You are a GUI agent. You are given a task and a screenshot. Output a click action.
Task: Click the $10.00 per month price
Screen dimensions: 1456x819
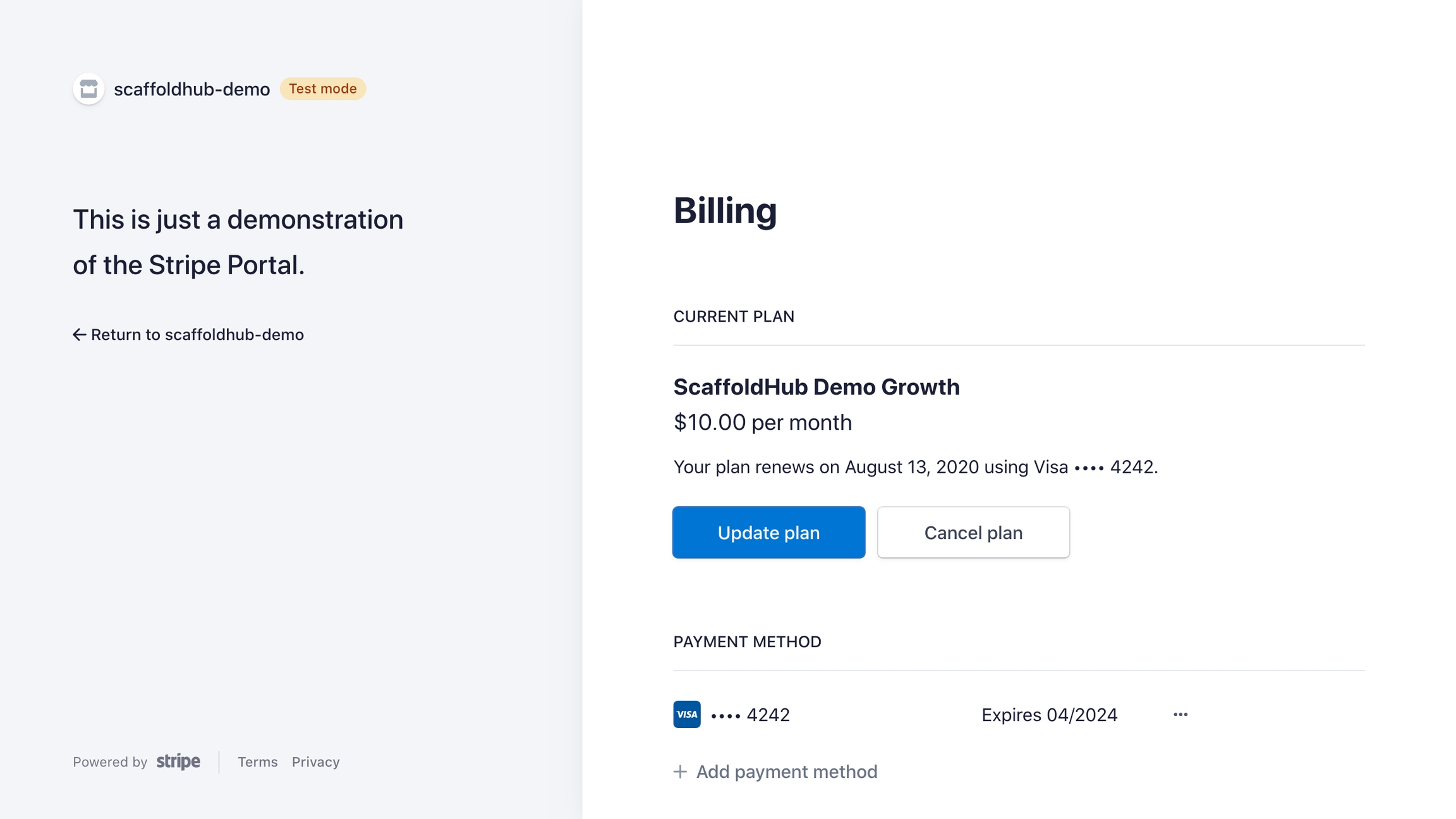click(762, 422)
